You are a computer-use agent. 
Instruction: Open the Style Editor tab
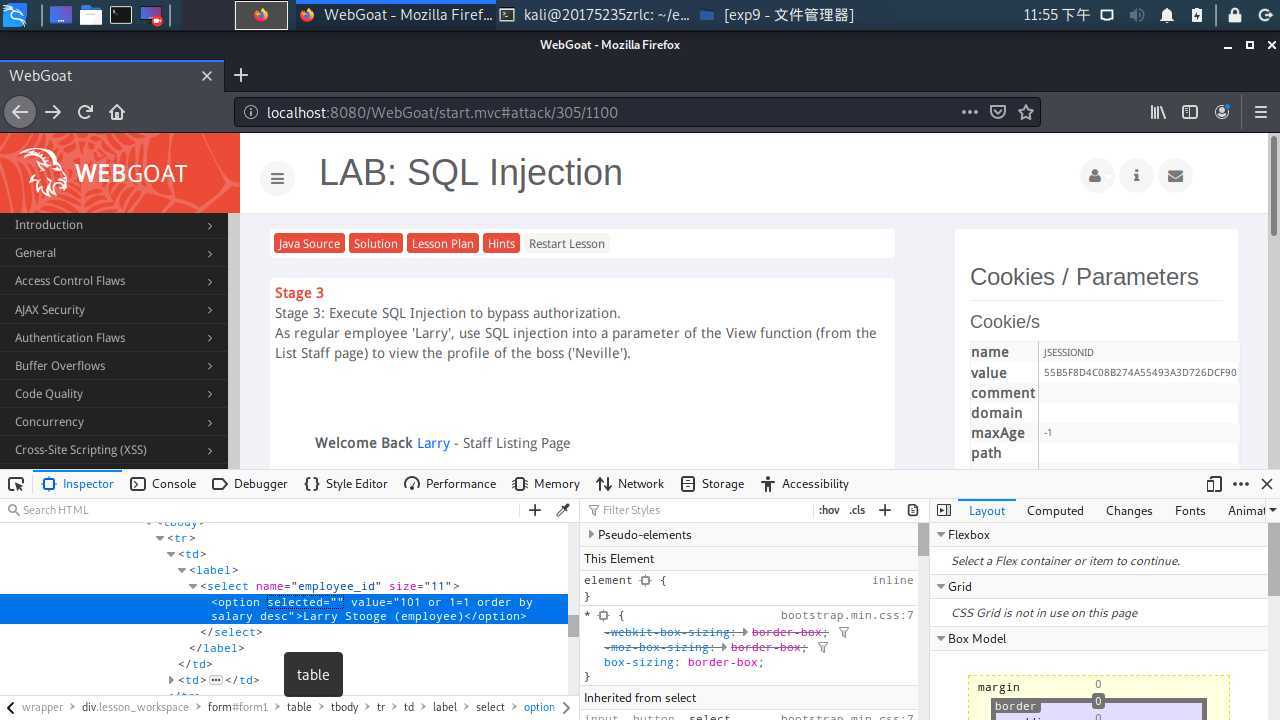(x=345, y=484)
